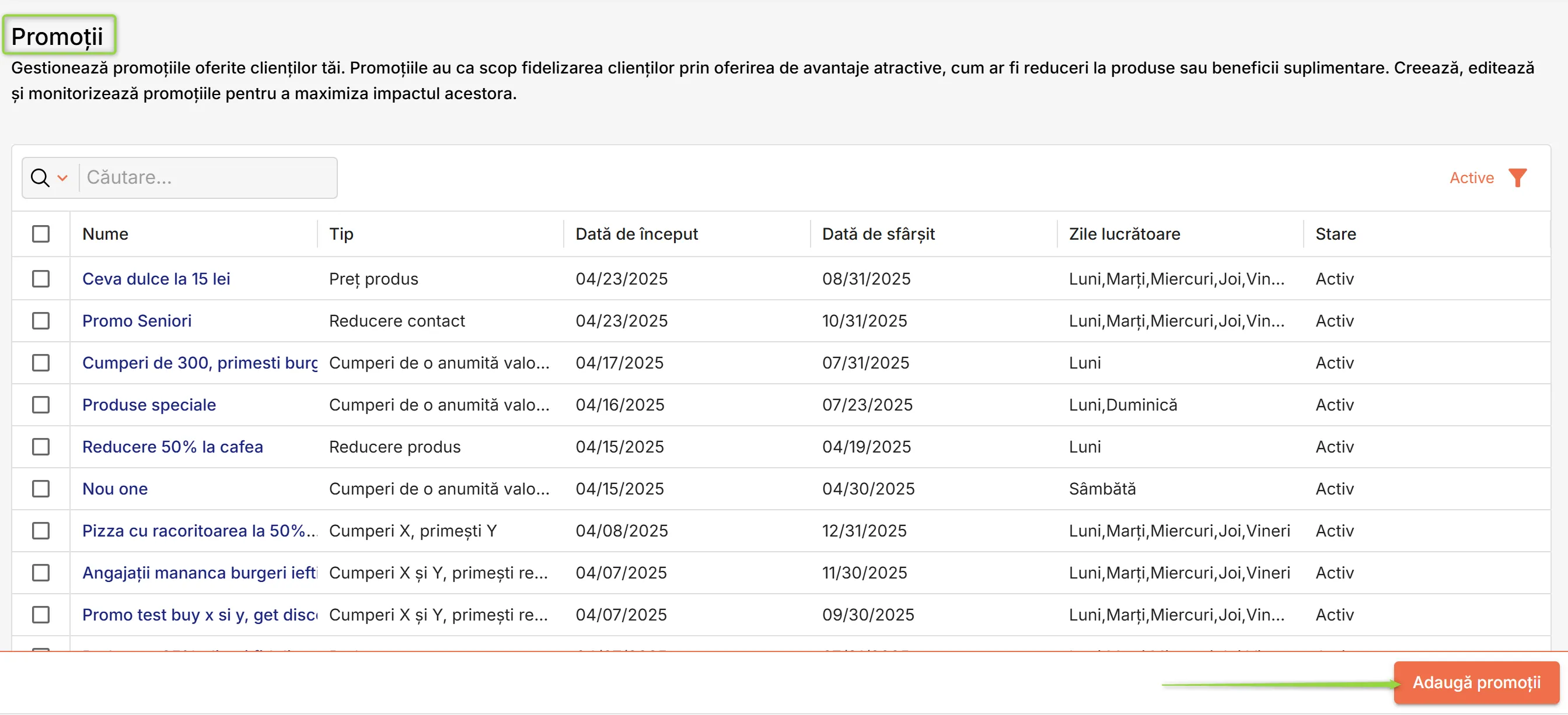The height and width of the screenshot is (715, 1568).
Task: Check the Pizza cu racoritoarea row checkbox
Action: 41,531
